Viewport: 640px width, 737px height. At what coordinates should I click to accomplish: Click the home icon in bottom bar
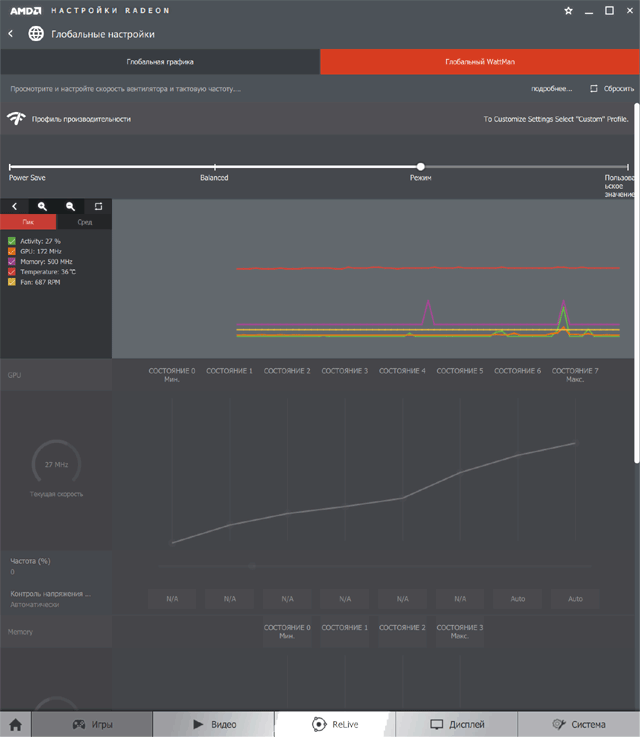[15, 724]
